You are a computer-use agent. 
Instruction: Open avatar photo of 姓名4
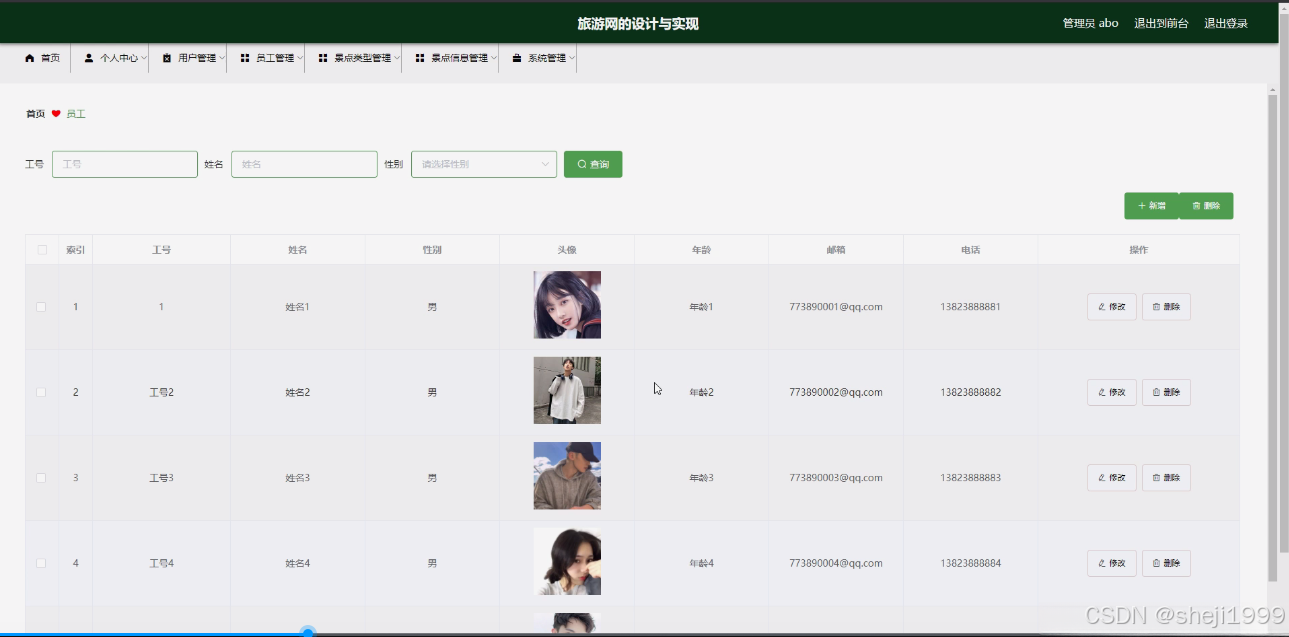(567, 561)
